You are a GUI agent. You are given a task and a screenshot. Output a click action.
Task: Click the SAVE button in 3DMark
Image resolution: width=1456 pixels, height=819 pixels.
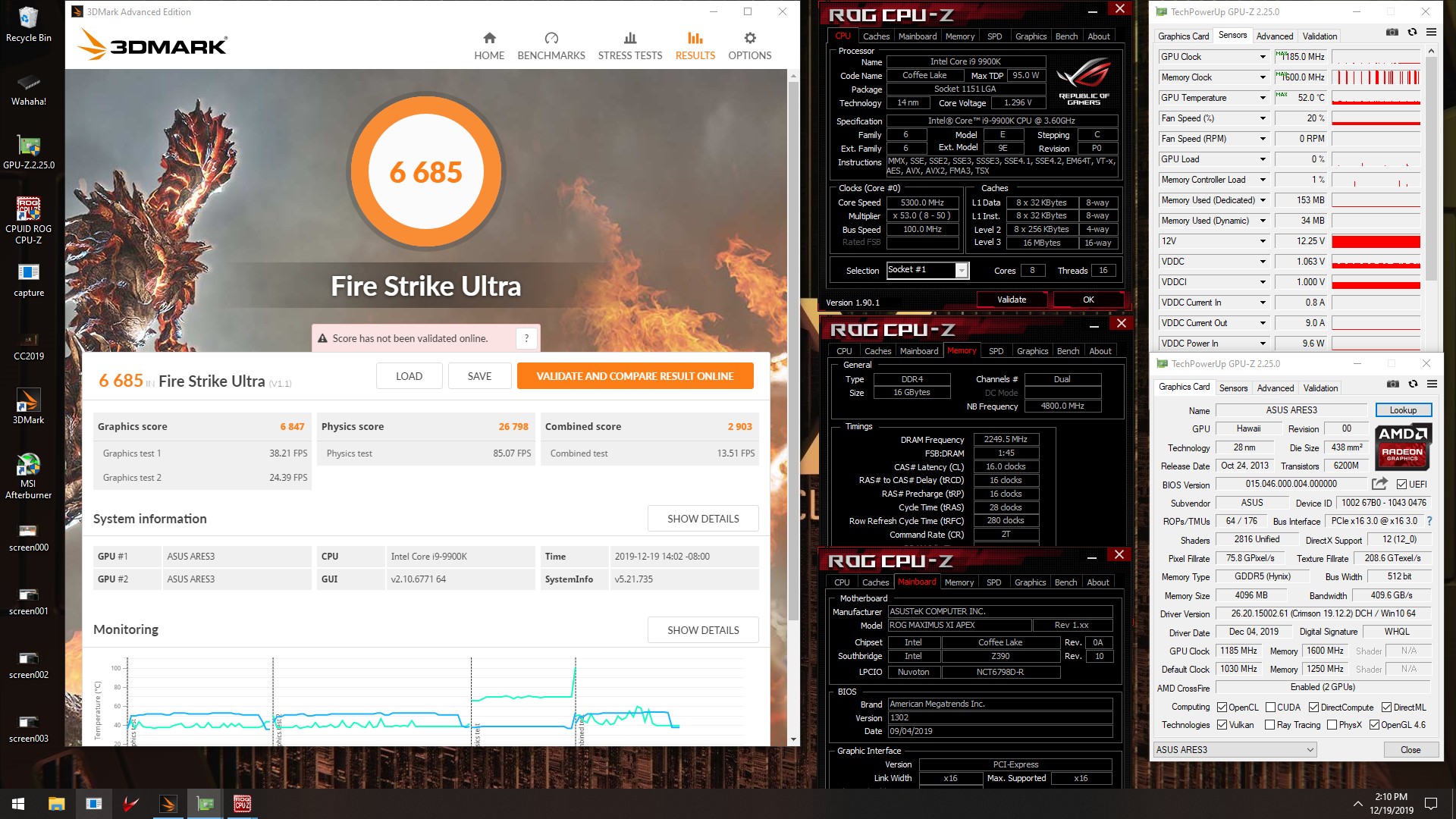point(479,376)
